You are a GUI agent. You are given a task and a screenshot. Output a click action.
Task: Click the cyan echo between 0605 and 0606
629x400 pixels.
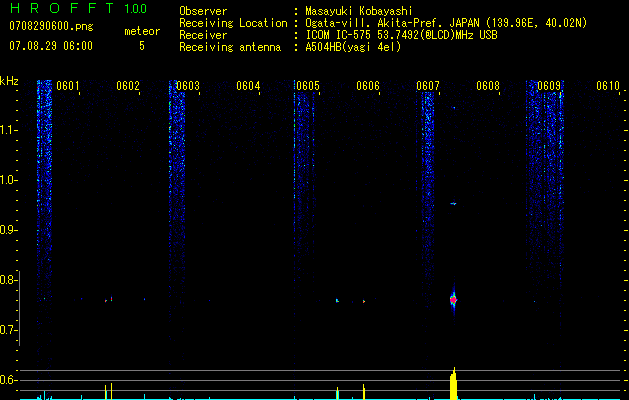coord(337,300)
